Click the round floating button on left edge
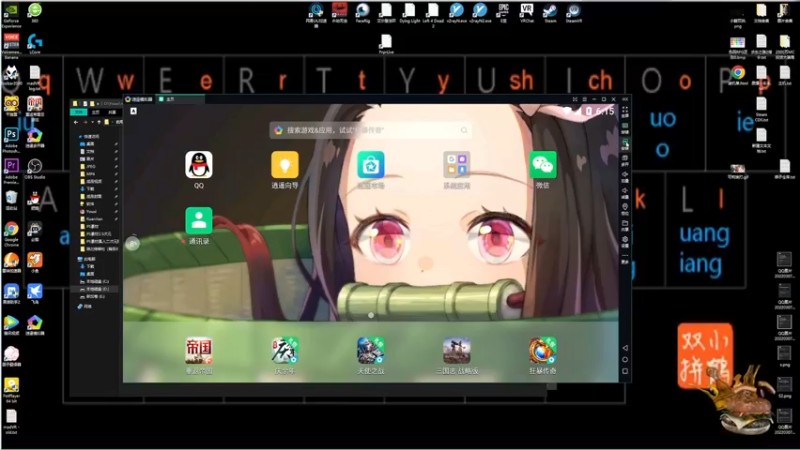The width and height of the screenshot is (800, 450). pos(132,243)
